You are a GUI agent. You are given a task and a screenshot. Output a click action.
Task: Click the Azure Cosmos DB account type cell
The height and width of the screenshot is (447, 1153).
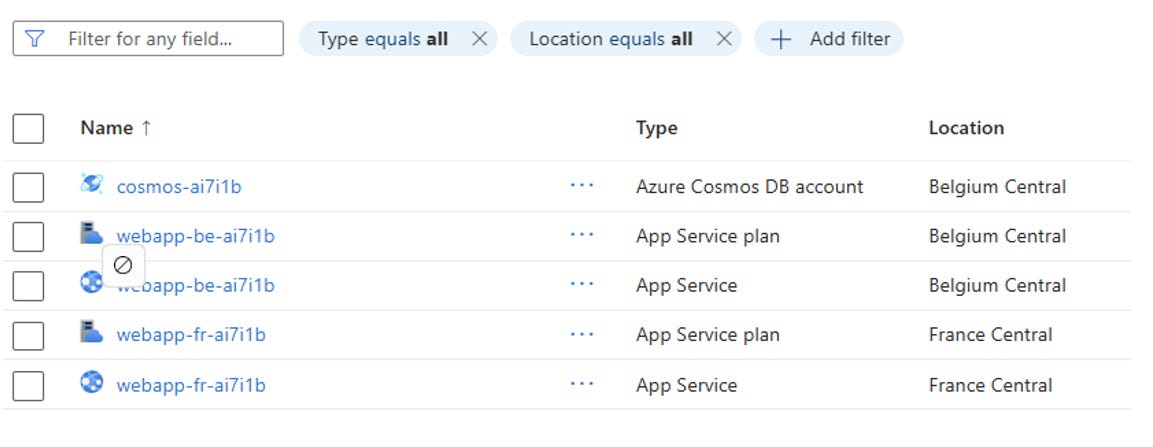click(749, 187)
